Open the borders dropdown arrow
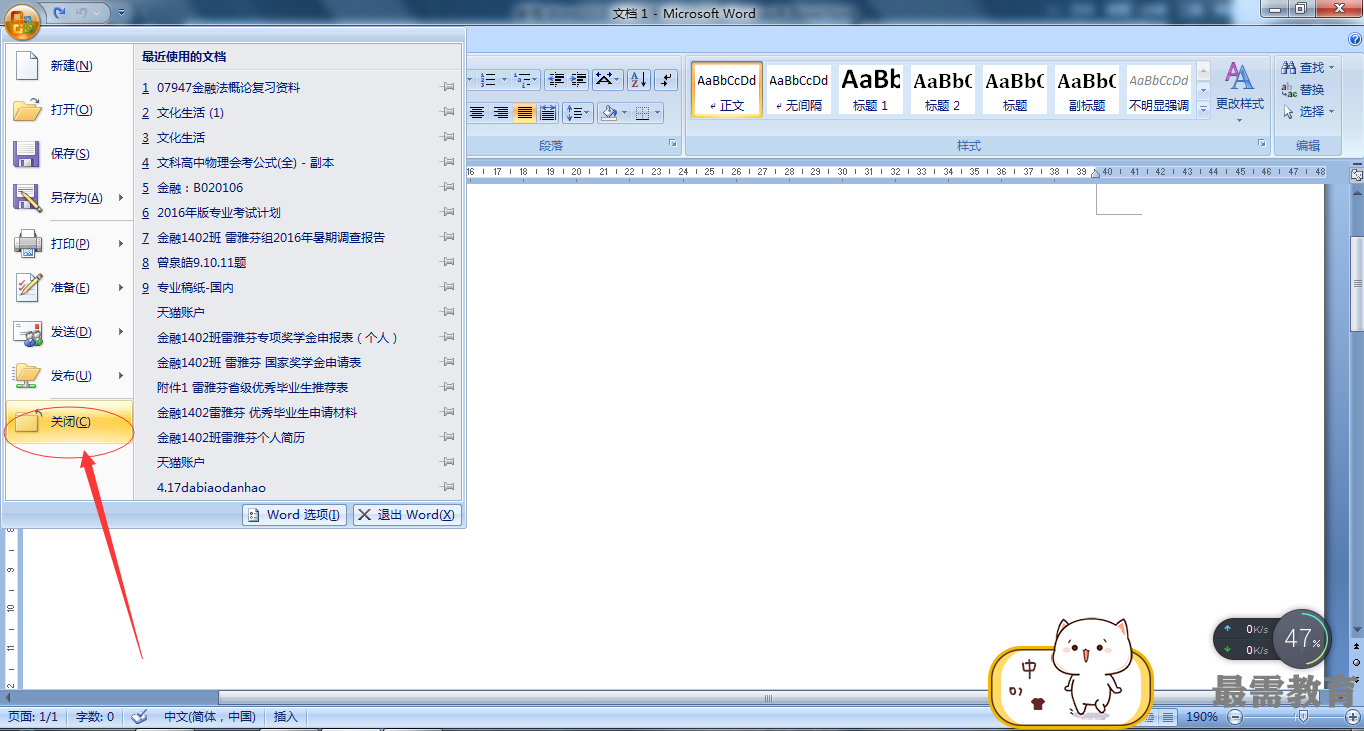The image size is (1364, 731). point(658,112)
